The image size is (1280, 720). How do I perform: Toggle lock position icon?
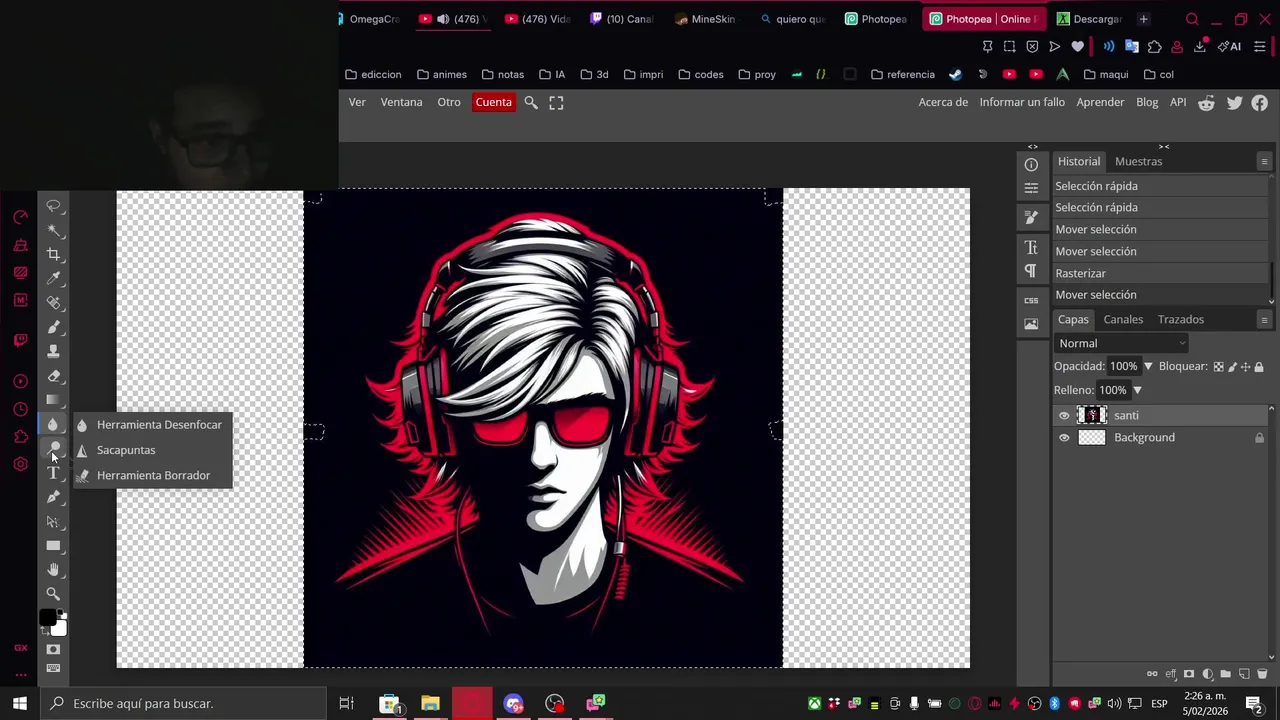click(x=1245, y=367)
